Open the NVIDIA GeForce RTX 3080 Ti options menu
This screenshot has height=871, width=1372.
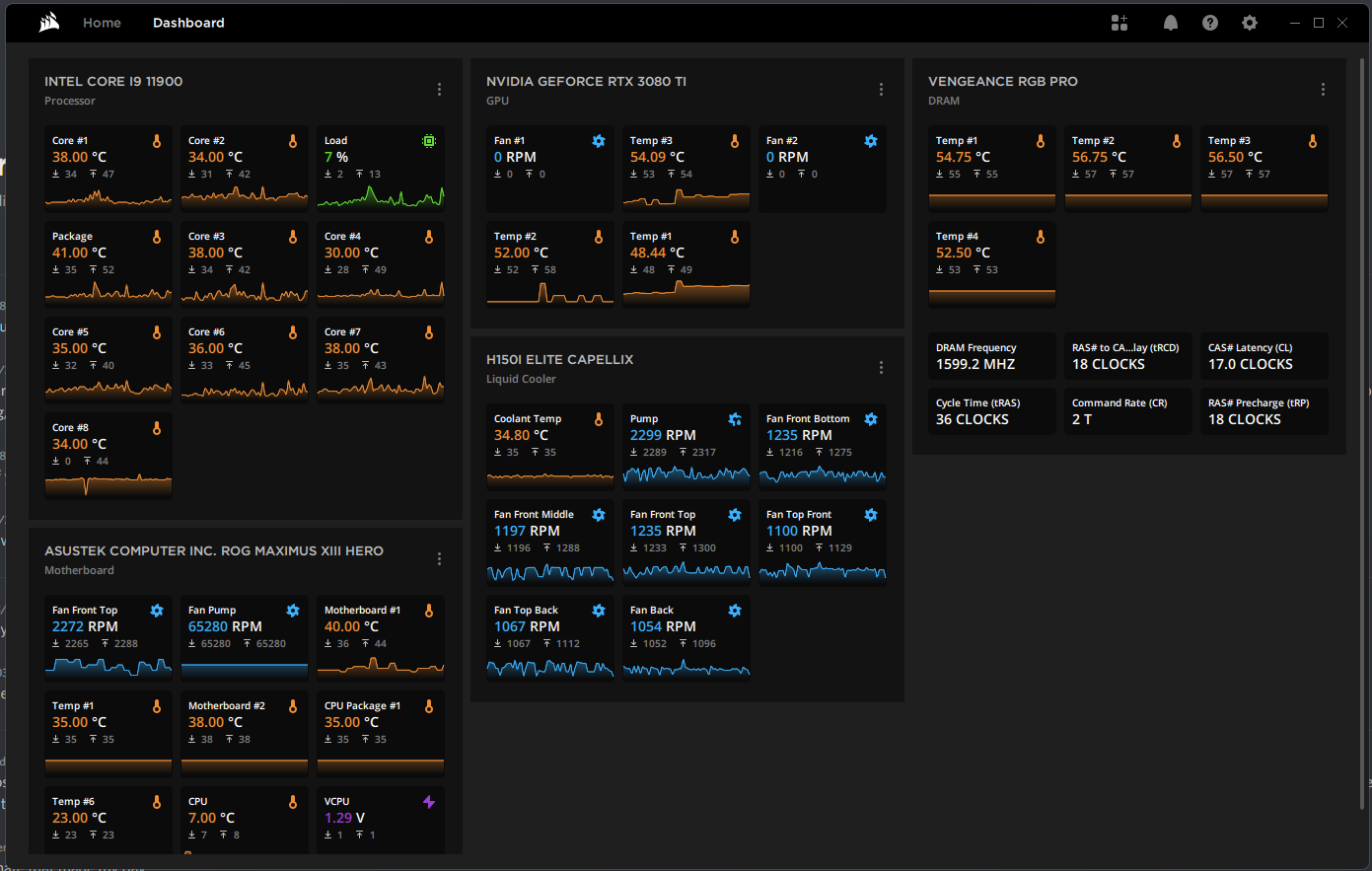tap(881, 90)
